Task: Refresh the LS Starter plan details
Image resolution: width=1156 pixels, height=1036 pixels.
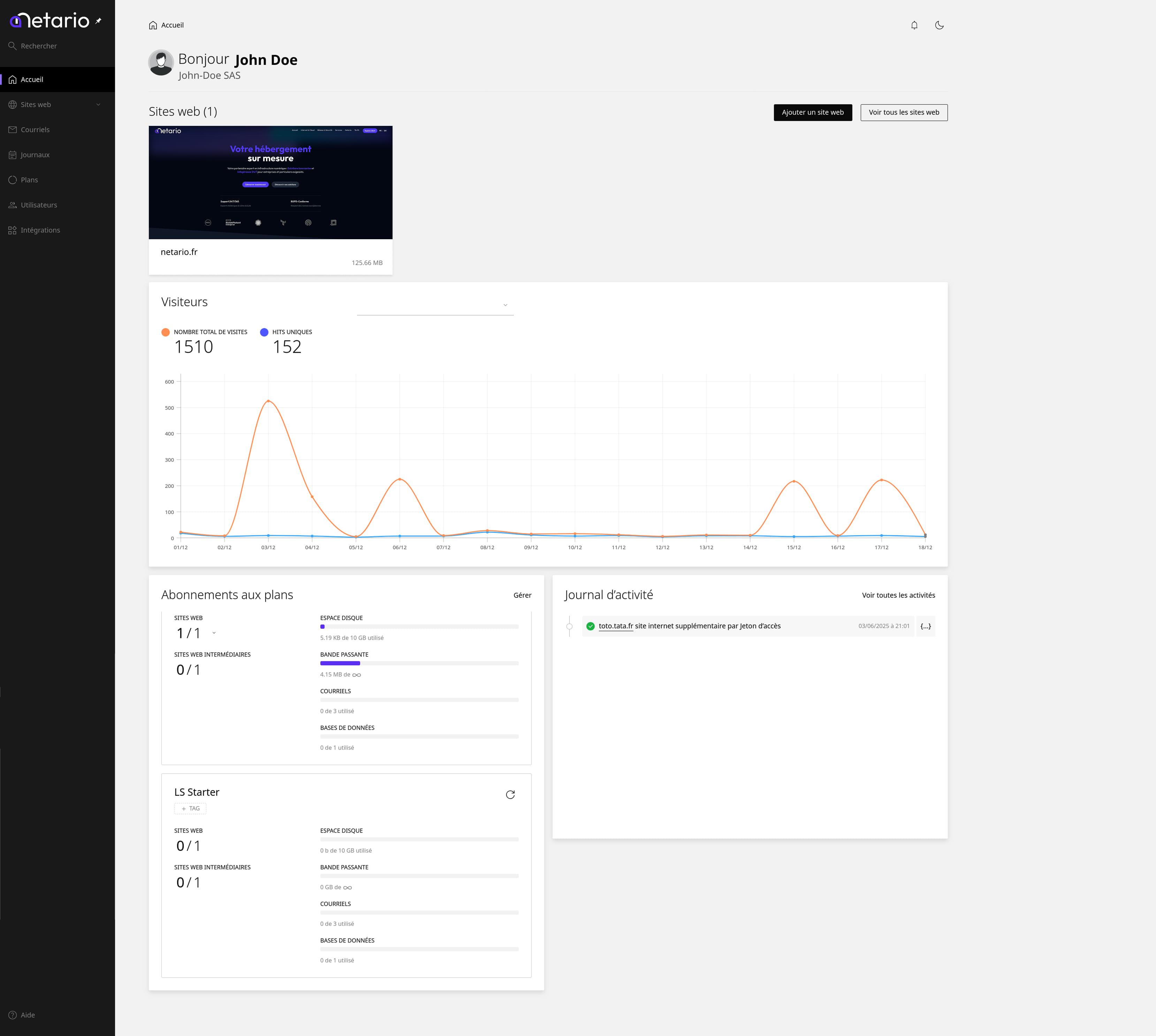Action: coord(511,795)
